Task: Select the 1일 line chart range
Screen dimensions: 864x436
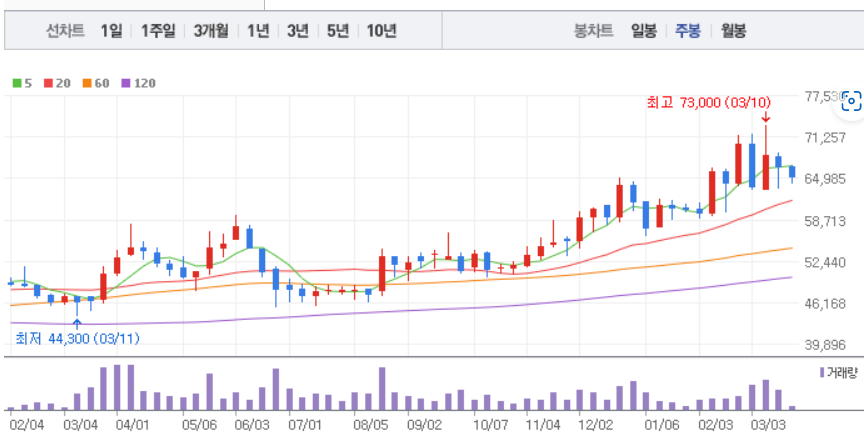Action: pyautogui.click(x=111, y=31)
